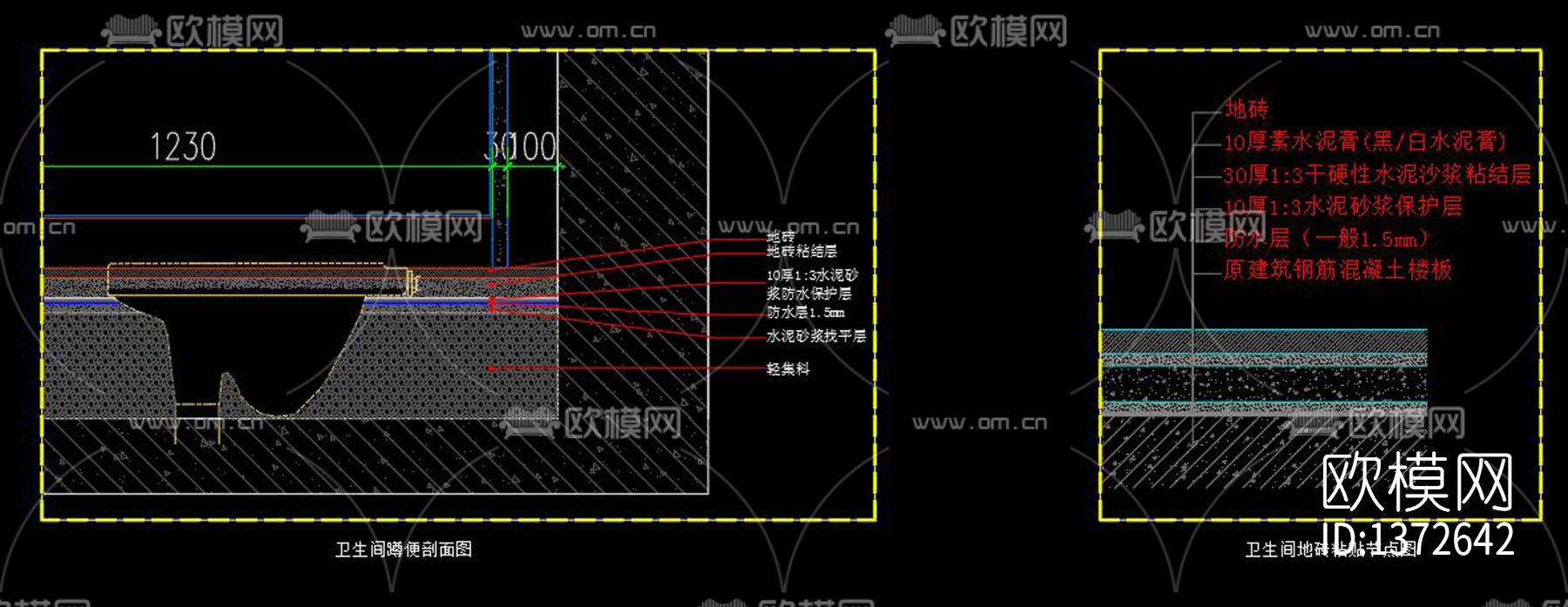Click the 10厚1:3水泥砂浆保护层 red text

pyautogui.click(x=1342, y=206)
